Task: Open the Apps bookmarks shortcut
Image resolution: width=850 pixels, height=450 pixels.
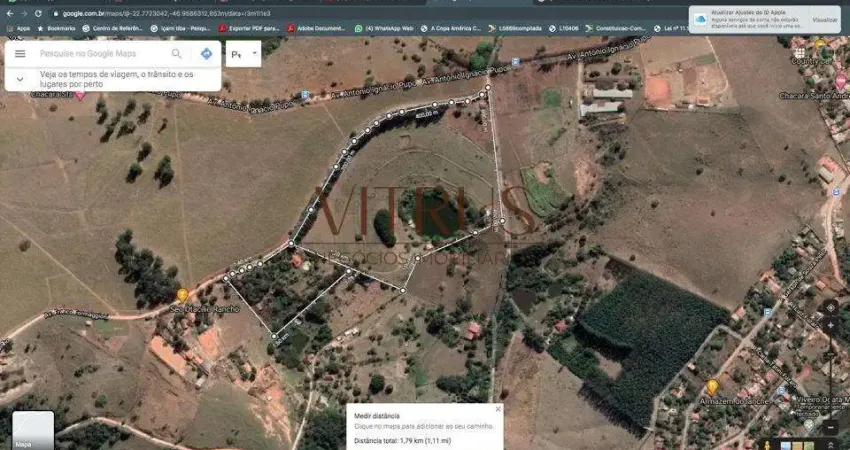Action: (x=20, y=28)
